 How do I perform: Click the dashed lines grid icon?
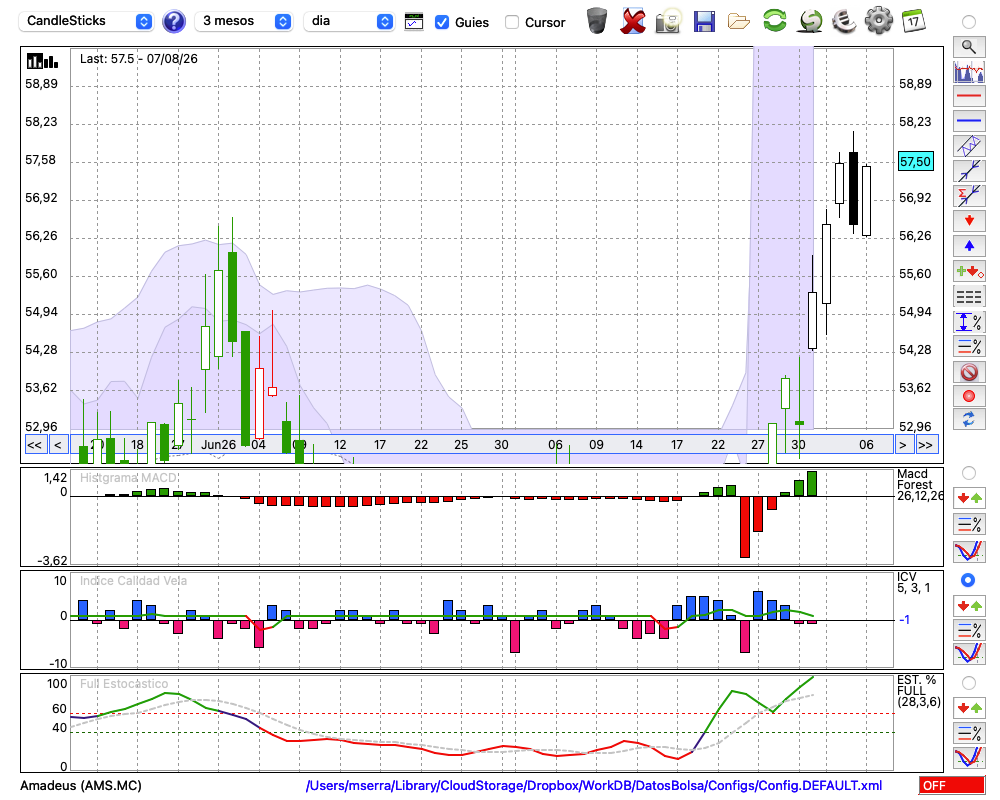pos(969,297)
